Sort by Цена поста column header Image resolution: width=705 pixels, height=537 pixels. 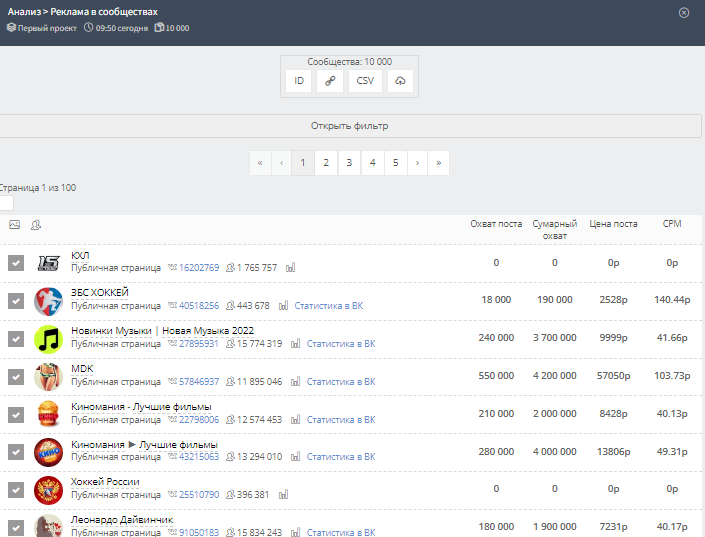click(613, 224)
